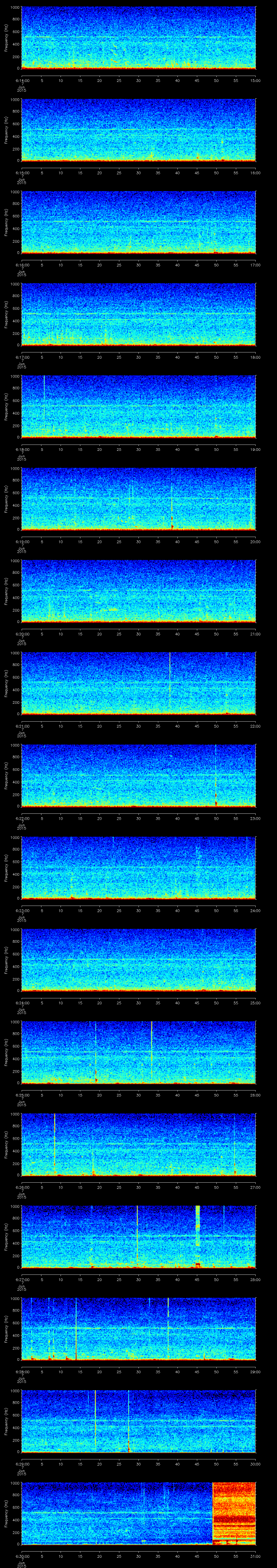The image size is (277, 1568).
Task: Select the 6:14:00 start time label
Action: [x=21, y=80]
